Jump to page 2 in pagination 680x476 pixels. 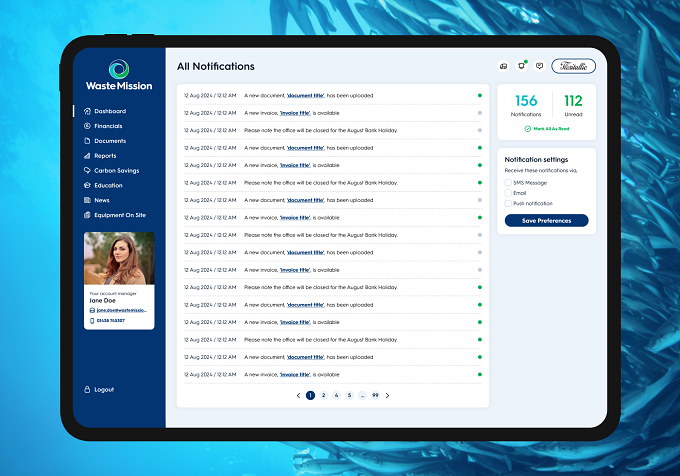tap(324, 395)
